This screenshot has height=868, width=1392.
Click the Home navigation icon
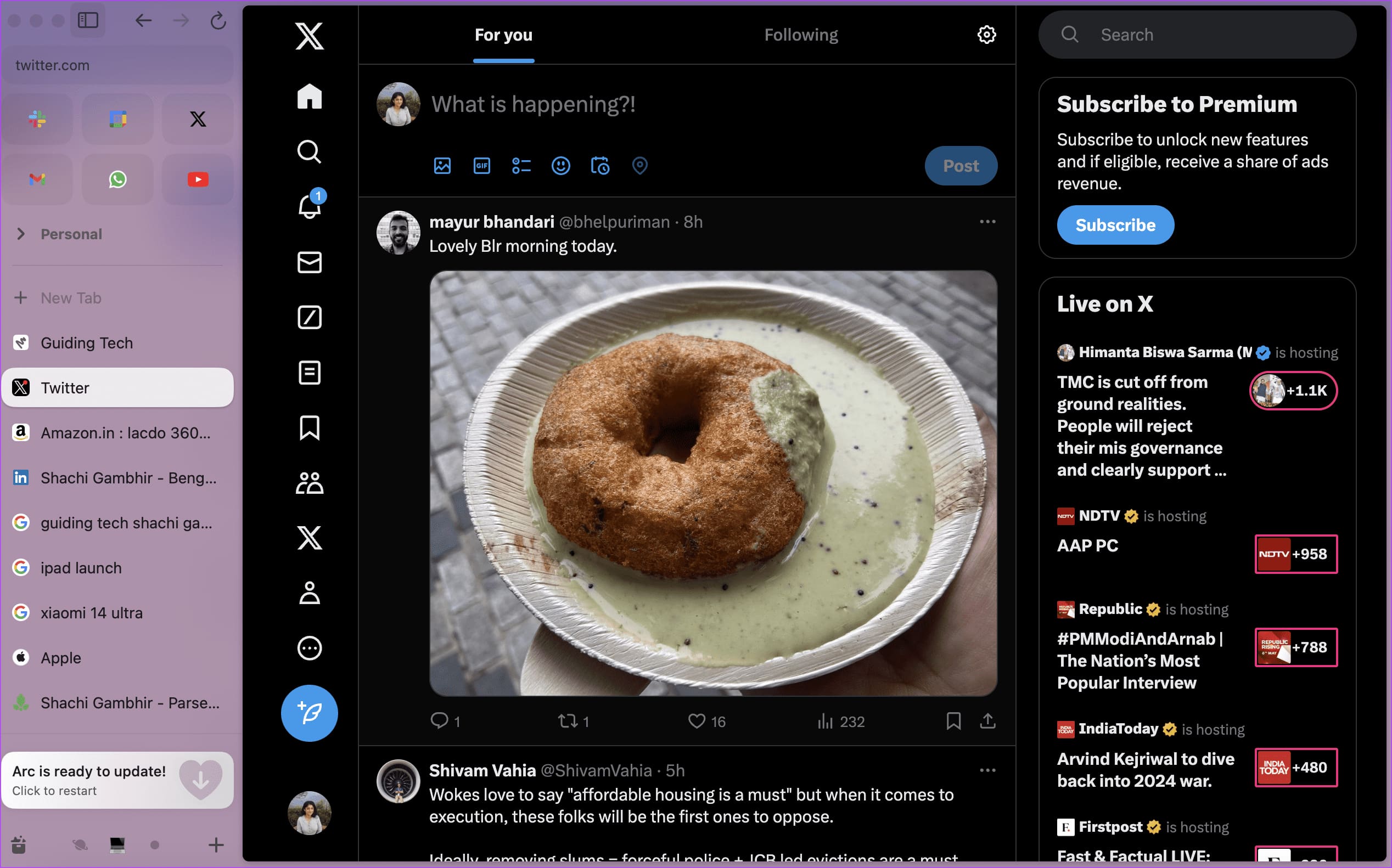(310, 97)
